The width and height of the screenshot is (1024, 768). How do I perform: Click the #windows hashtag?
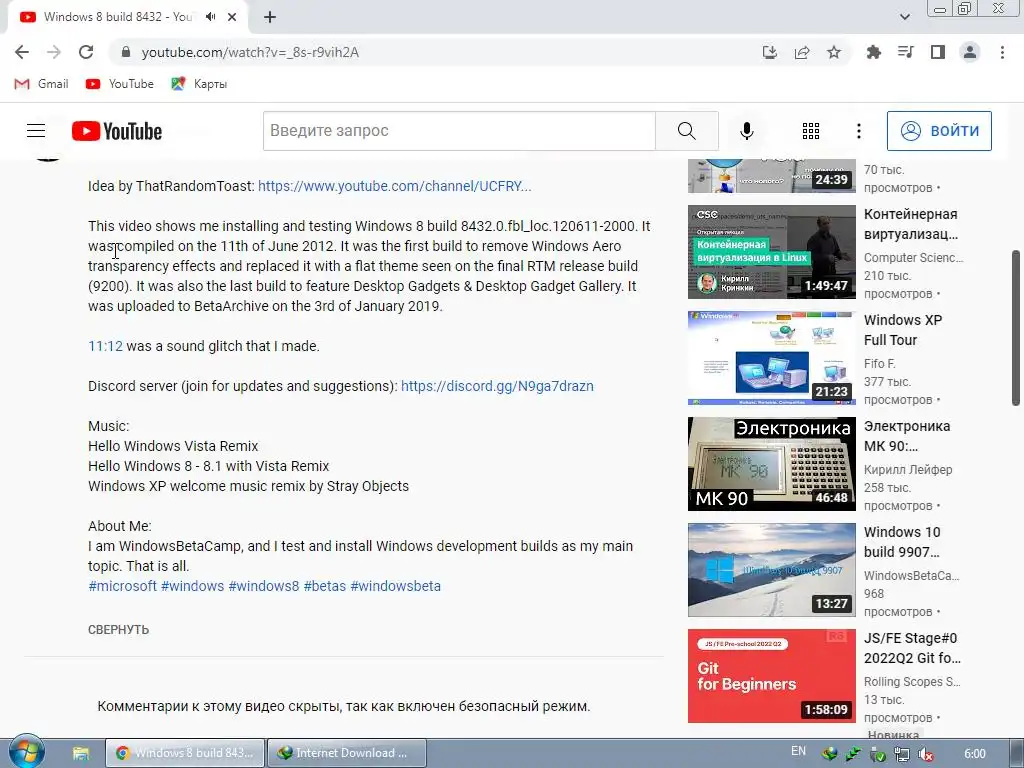[x=192, y=586]
